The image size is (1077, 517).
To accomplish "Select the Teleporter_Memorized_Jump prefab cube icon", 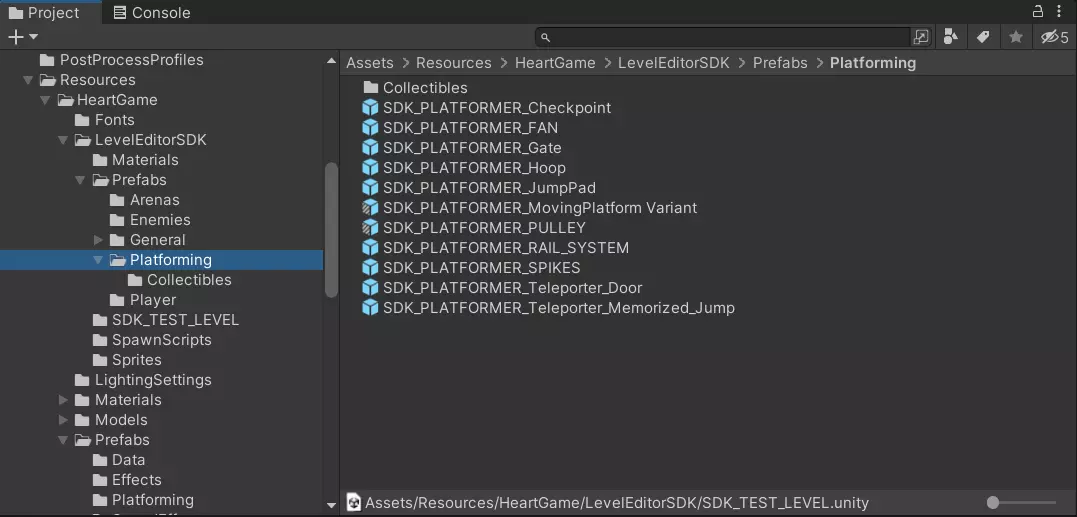I will pyautogui.click(x=370, y=308).
